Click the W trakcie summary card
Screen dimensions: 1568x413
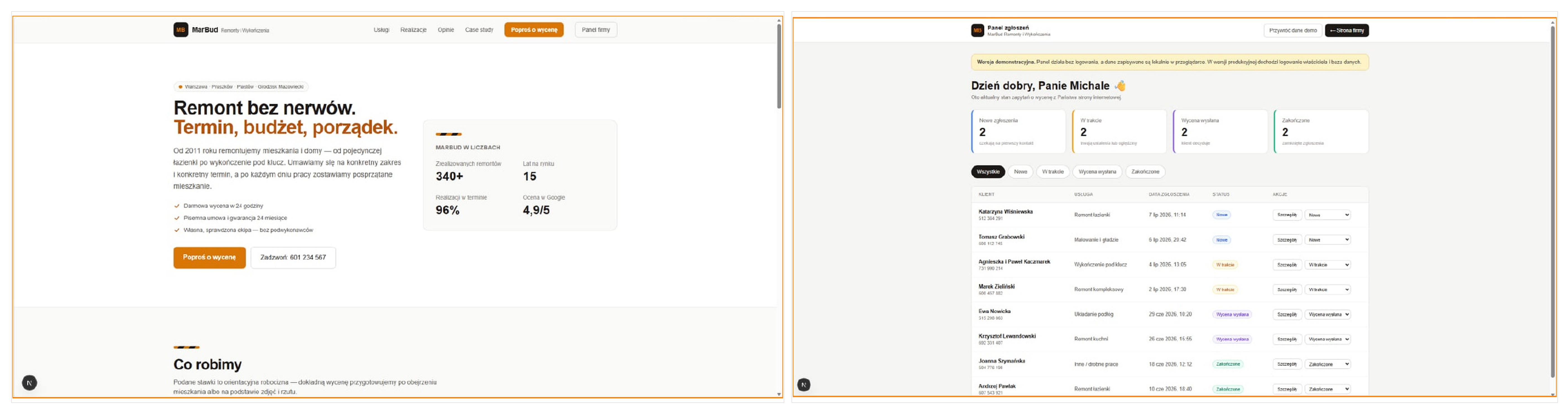click(1120, 132)
